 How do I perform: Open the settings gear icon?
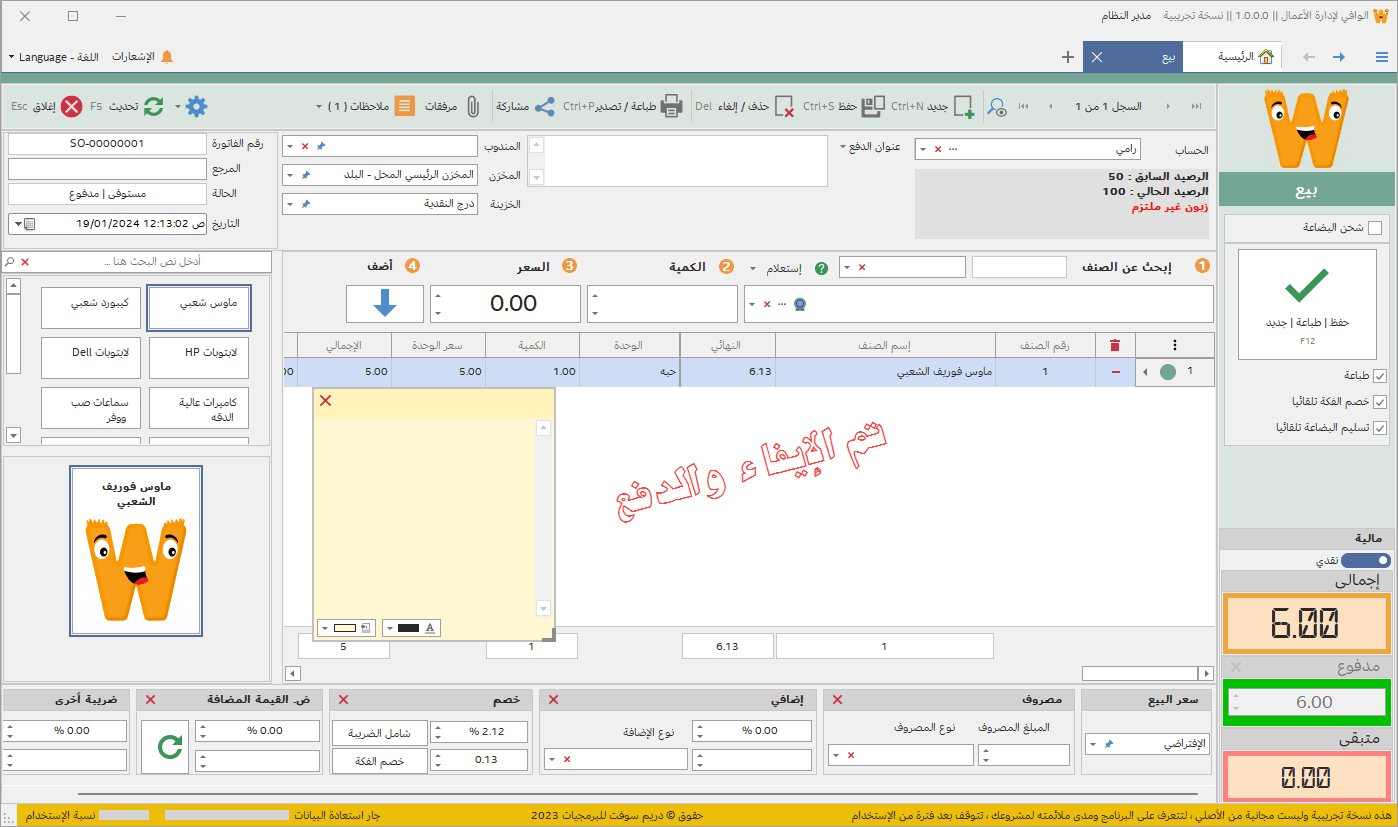point(196,107)
